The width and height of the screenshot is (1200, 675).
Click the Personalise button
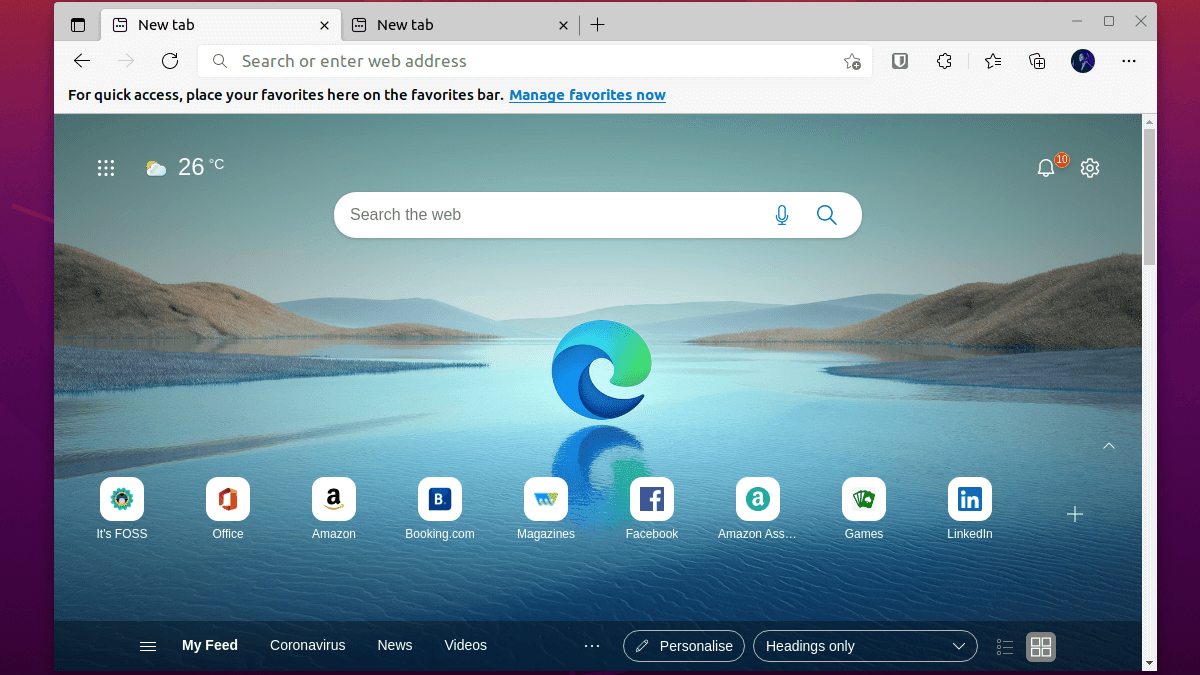[684, 646]
